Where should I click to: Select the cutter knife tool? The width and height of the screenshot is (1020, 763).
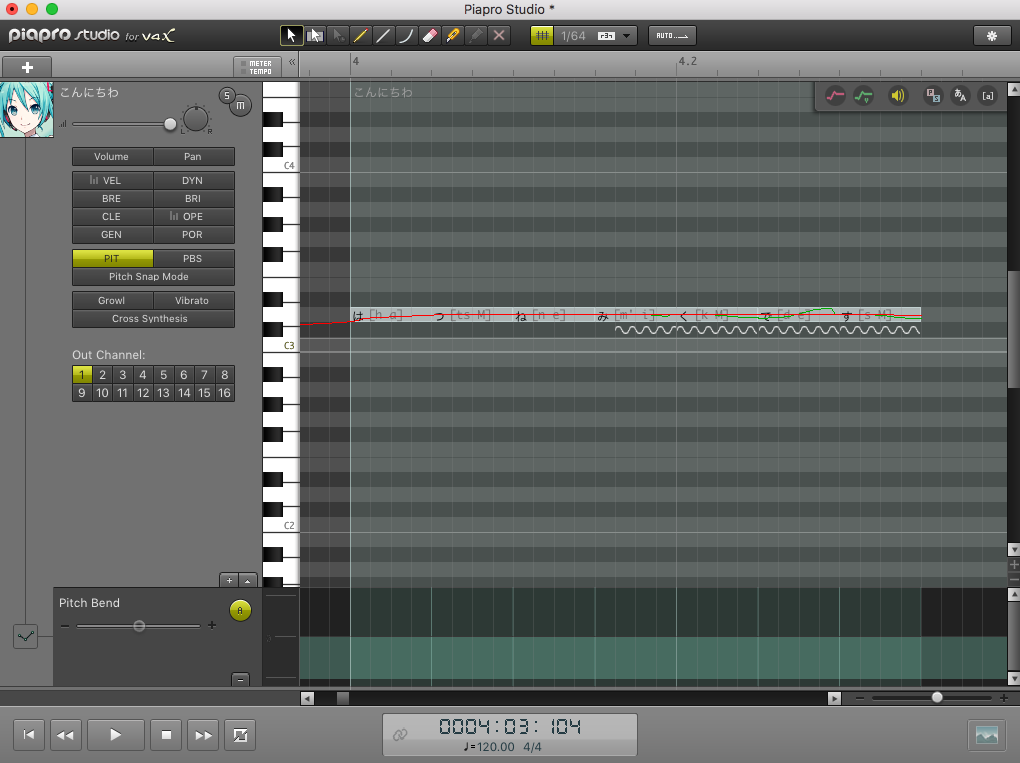(453, 36)
